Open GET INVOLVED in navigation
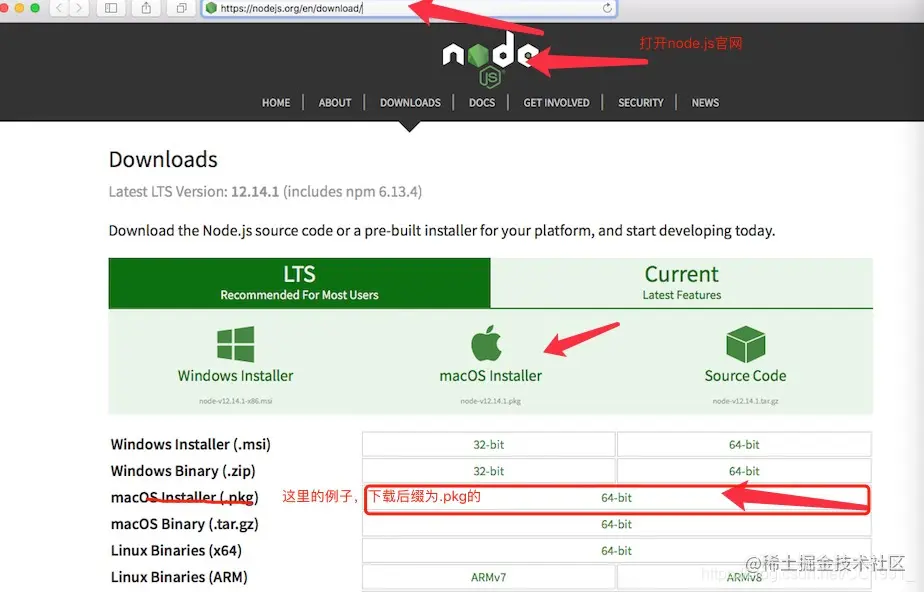924x592 pixels. [x=556, y=102]
